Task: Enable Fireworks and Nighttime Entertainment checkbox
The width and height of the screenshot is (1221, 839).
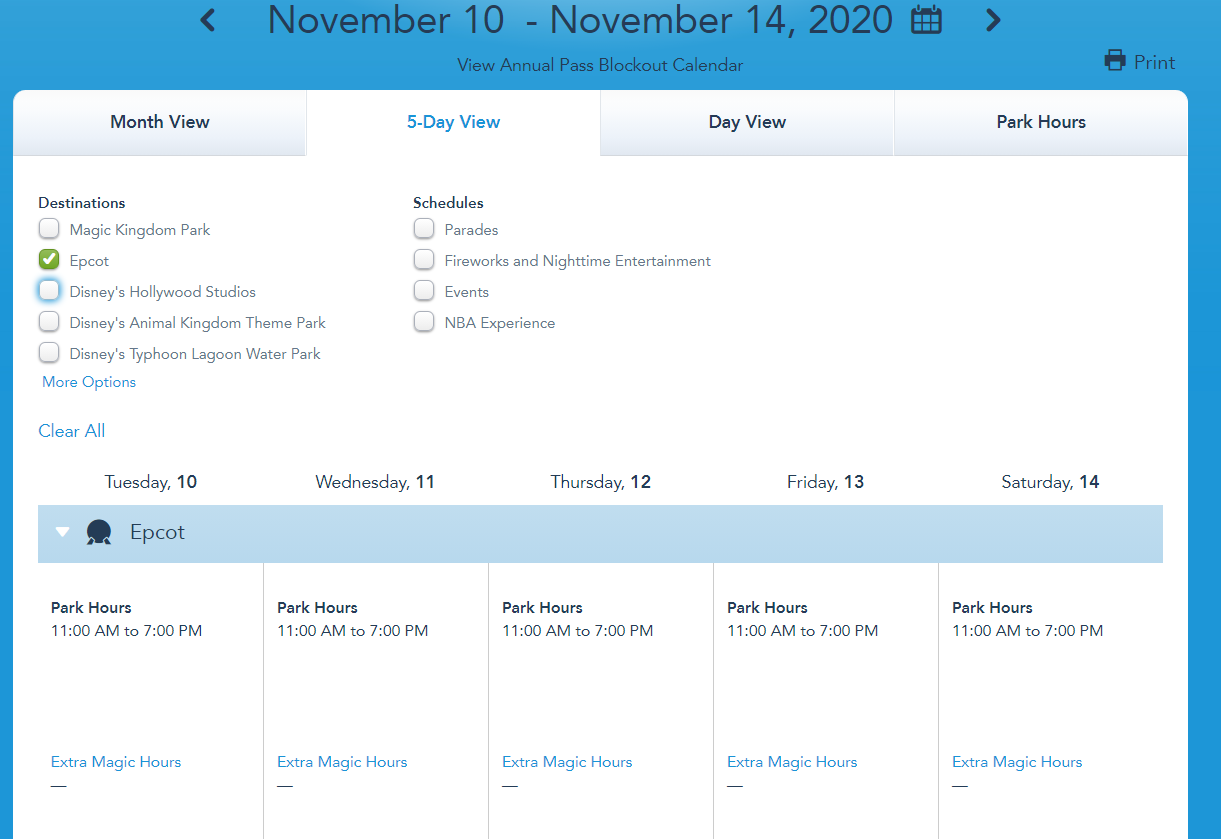Action: 424,260
